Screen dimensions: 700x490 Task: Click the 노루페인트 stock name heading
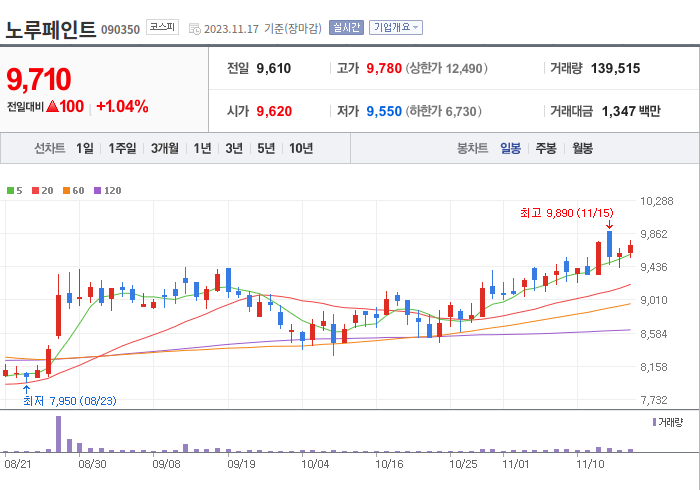(50, 30)
